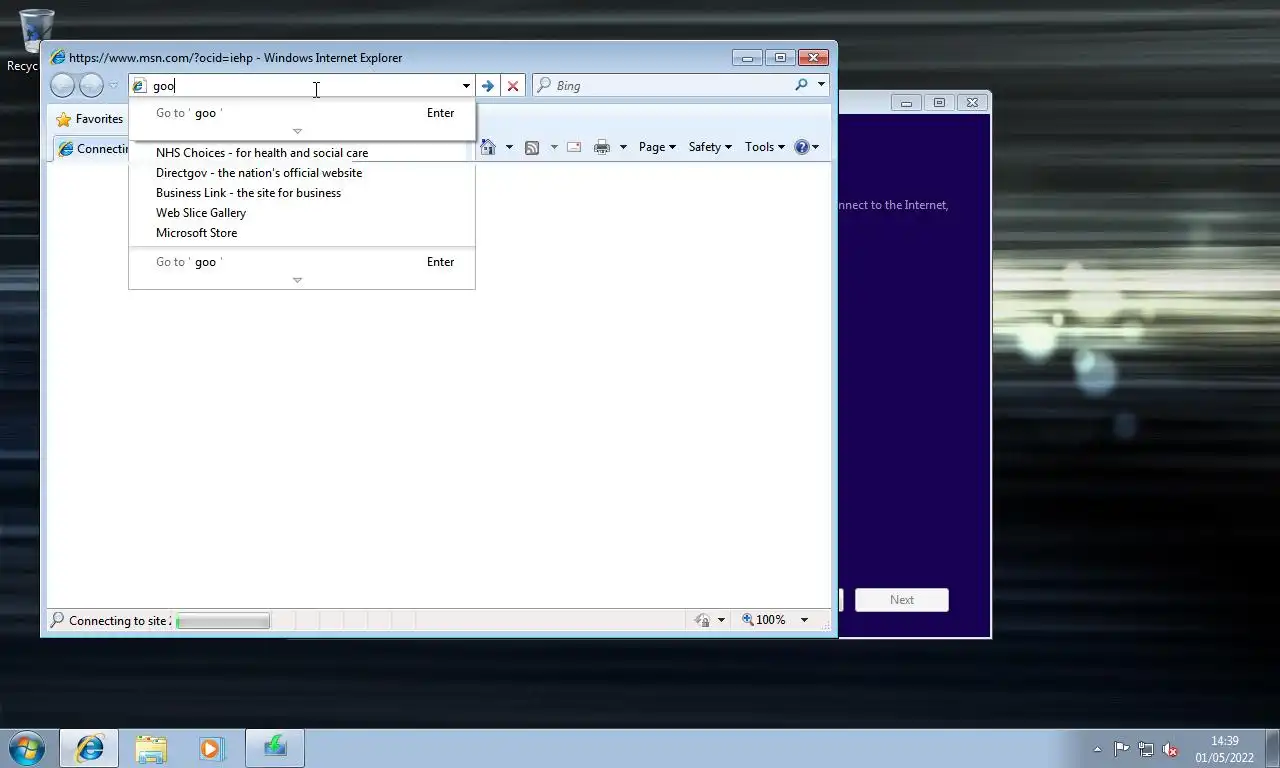Select the Connecting browser tab
Image resolution: width=1280 pixels, height=768 pixels.
pos(92,149)
